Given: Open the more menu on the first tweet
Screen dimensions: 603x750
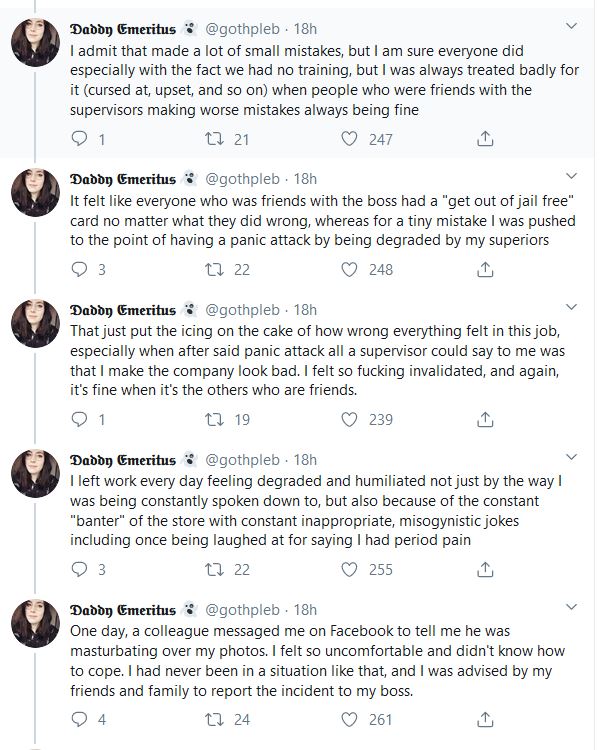Looking at the screenshot, I should point(571,26).
